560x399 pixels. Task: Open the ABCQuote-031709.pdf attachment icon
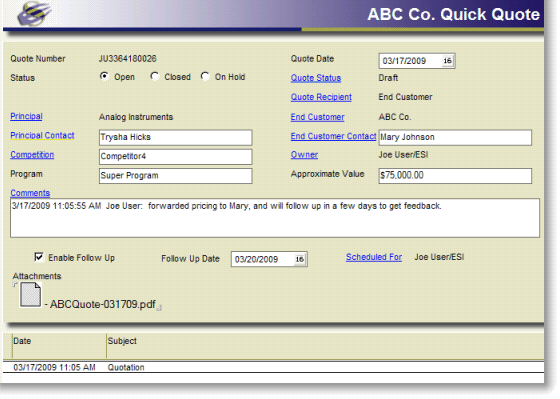(30, 295)
